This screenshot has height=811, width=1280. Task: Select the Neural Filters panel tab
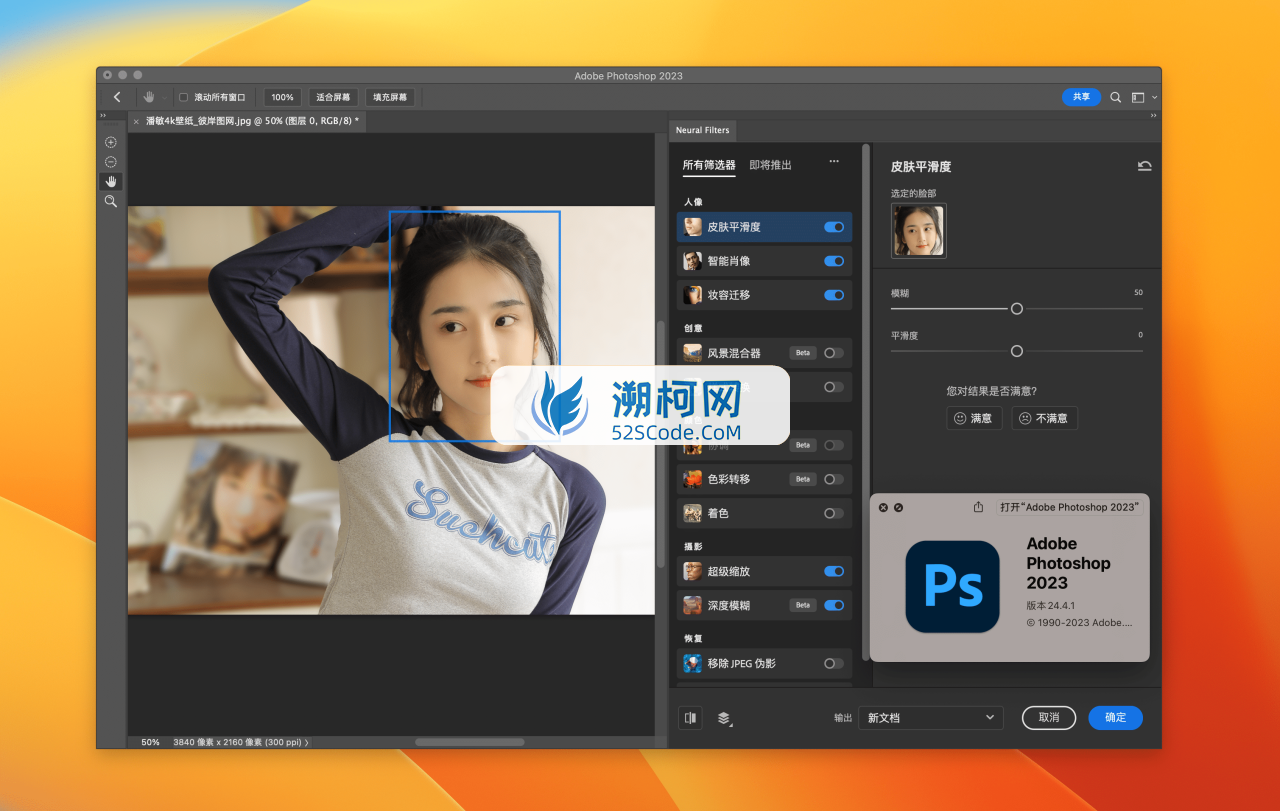pyautogui.click(x=702, y=130)
